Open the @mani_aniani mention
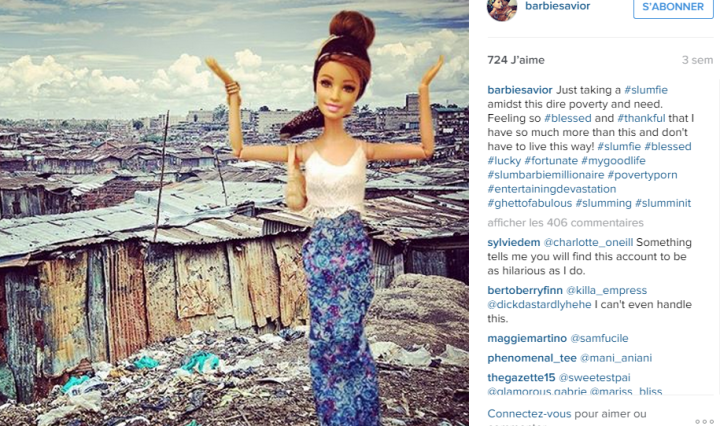The width and height of the screenshot is (720, 426). (x=616, y=358)
